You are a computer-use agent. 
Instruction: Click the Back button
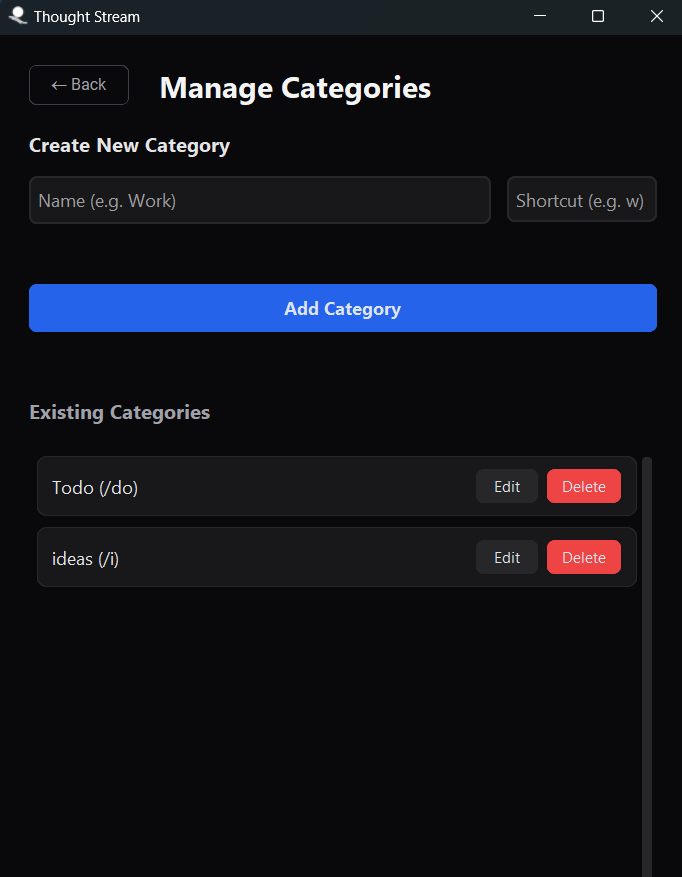78,85
